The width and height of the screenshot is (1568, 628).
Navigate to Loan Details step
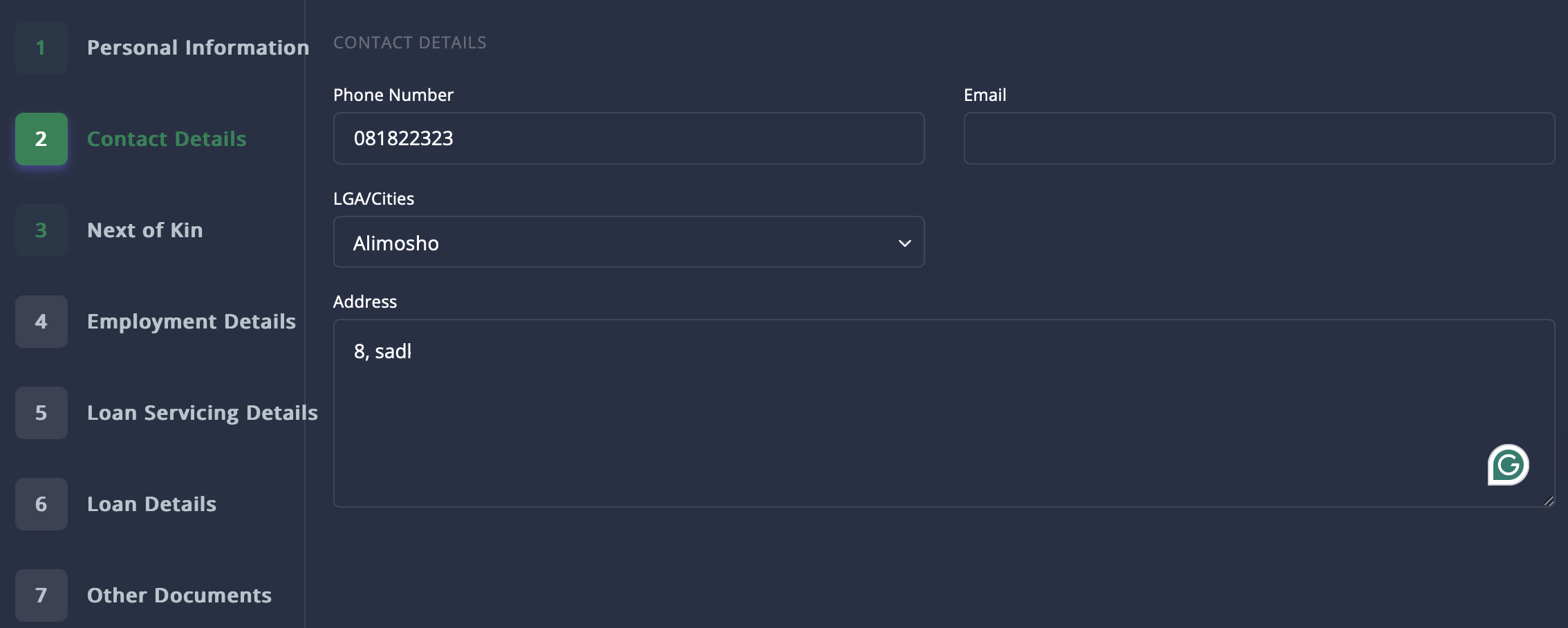[152, 504]
